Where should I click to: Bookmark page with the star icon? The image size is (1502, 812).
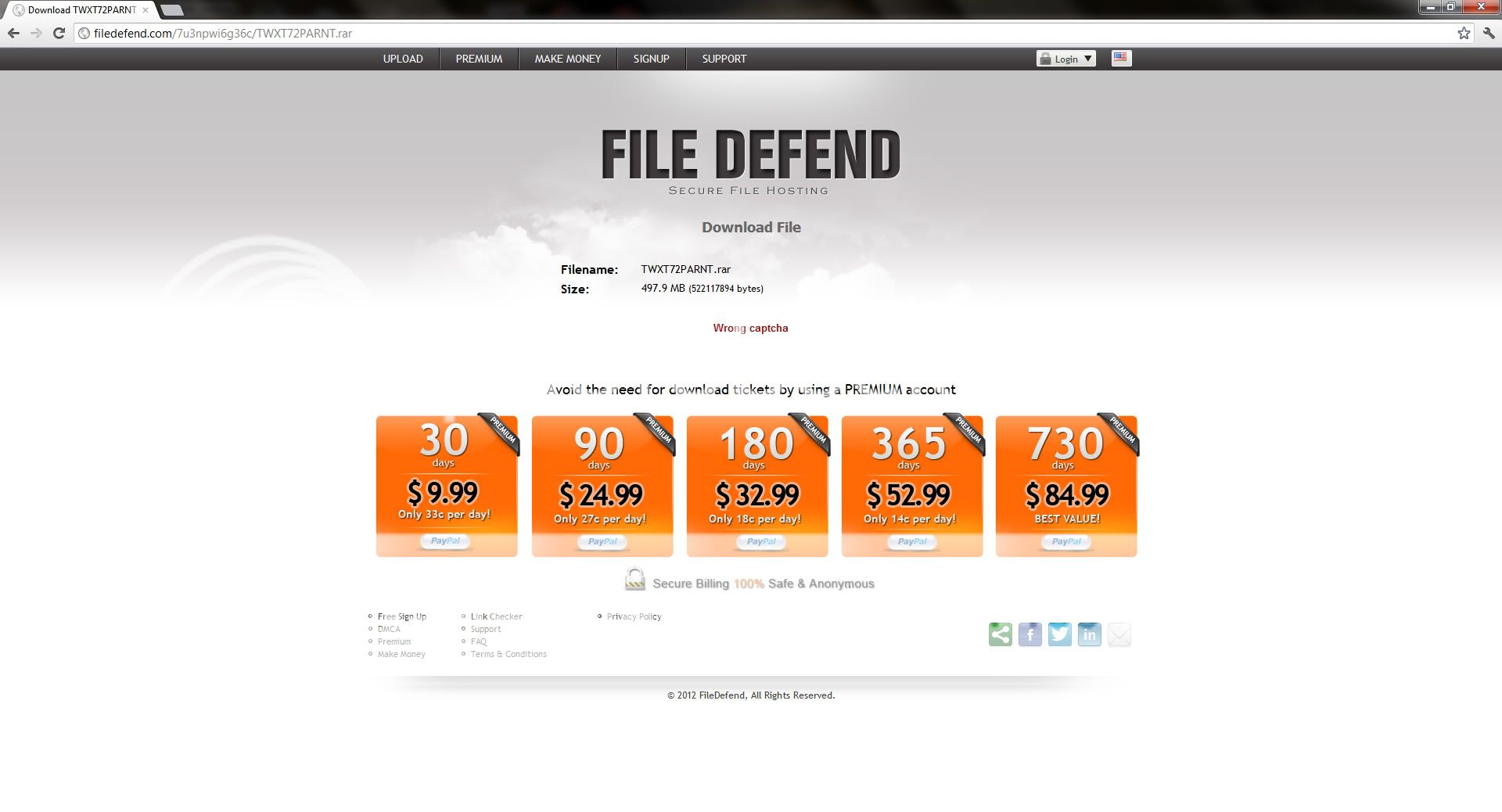click(x=1464, y=33)
